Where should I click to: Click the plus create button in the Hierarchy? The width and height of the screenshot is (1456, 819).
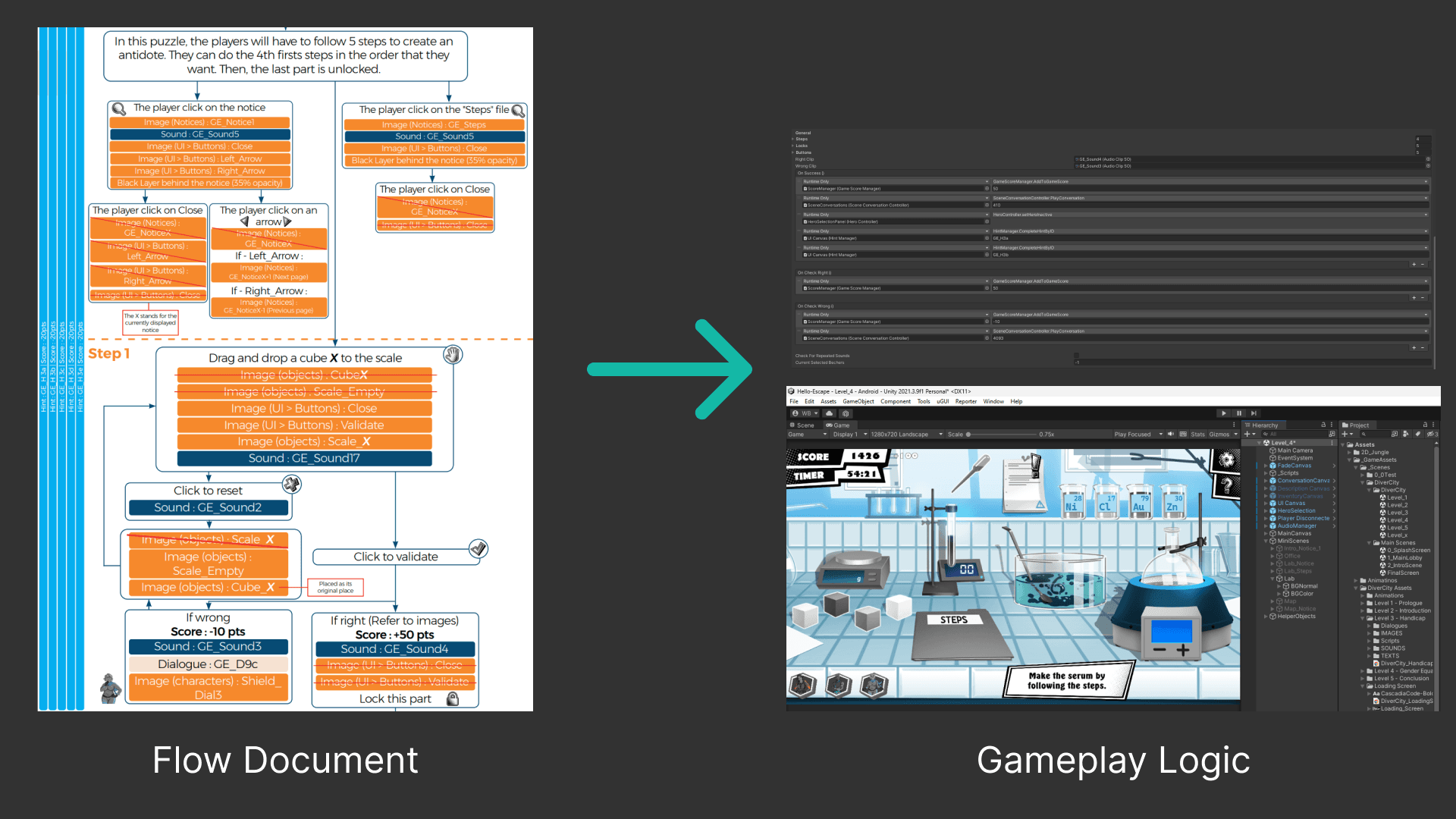[x=1248, y=435]
